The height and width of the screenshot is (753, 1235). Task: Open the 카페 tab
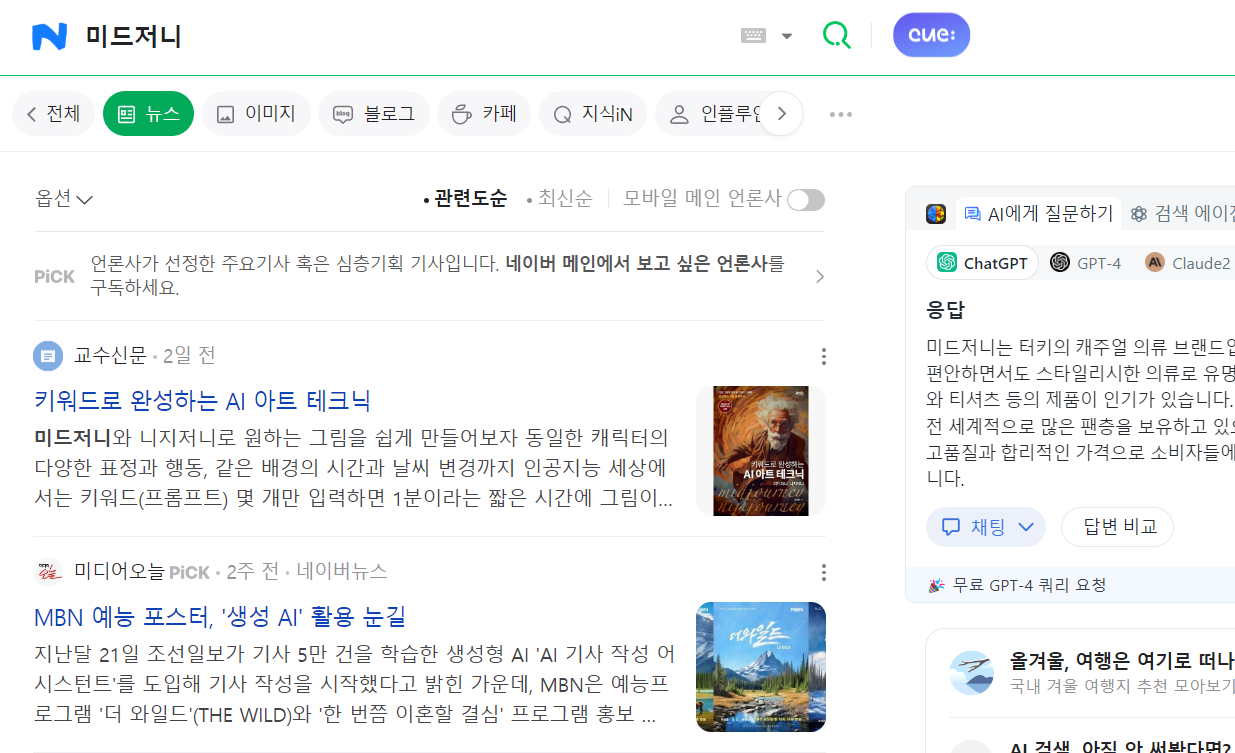(484, 114)
